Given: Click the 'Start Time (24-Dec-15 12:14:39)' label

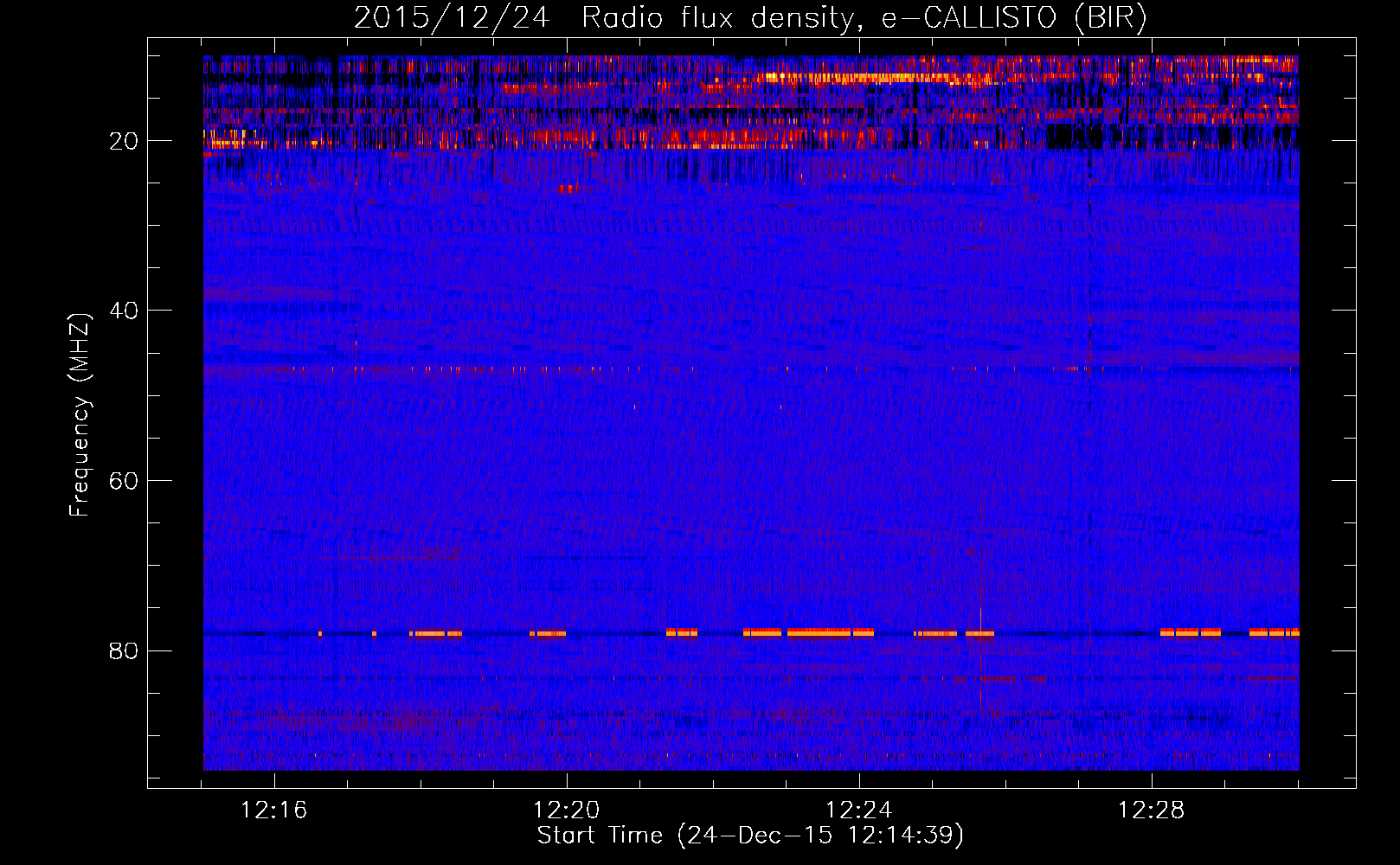Looking at the screenshot, I should pyautogui.click(x=750, y=836).
